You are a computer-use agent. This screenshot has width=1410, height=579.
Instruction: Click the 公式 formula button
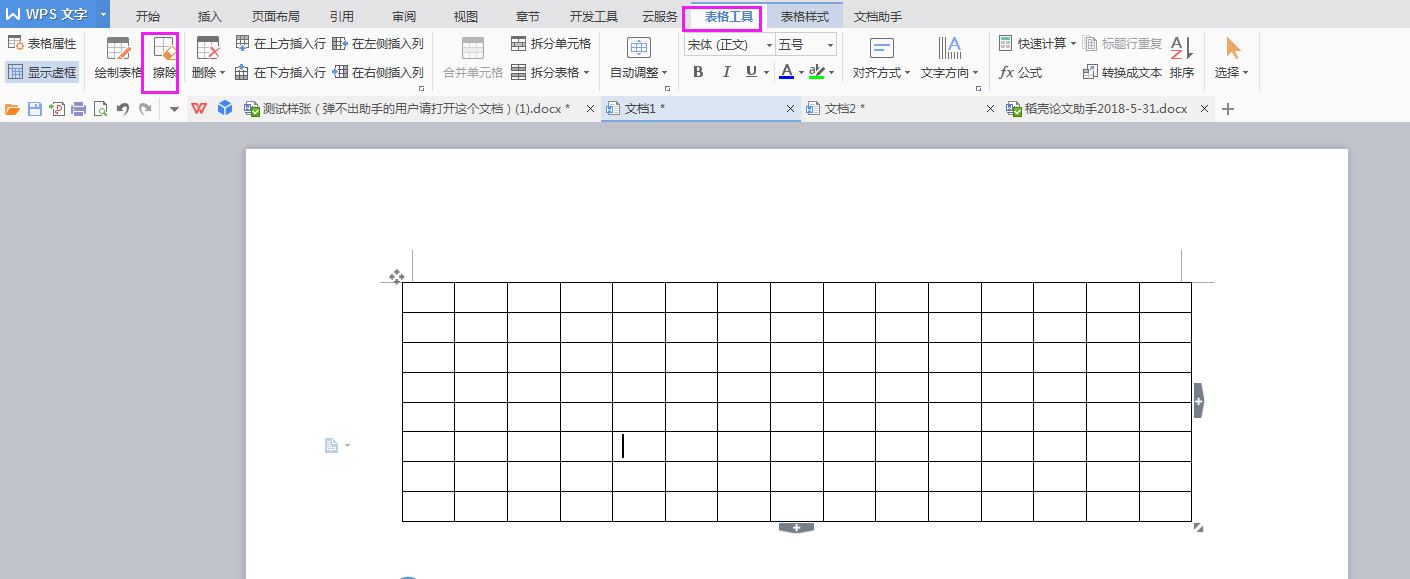pyautogui.click(x=1020, y=73)
